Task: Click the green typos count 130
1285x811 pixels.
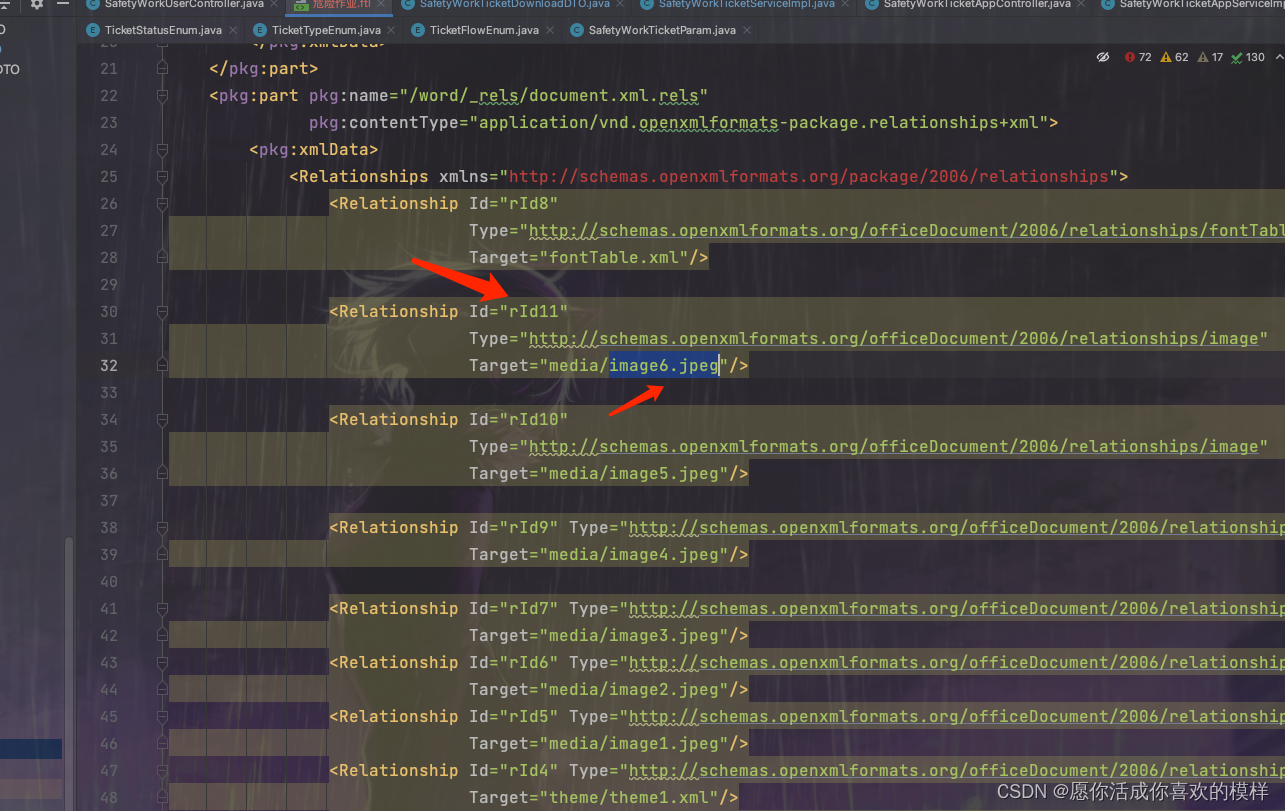Action: [1249, 57]
